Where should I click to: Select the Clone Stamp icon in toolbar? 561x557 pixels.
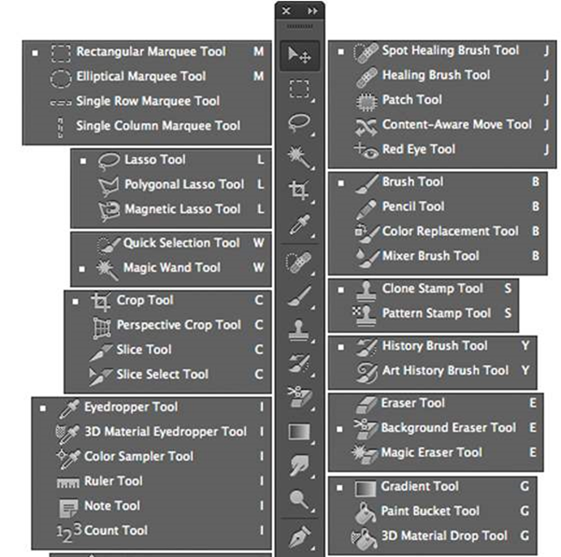pyautogui.click(x=298, y=330)
